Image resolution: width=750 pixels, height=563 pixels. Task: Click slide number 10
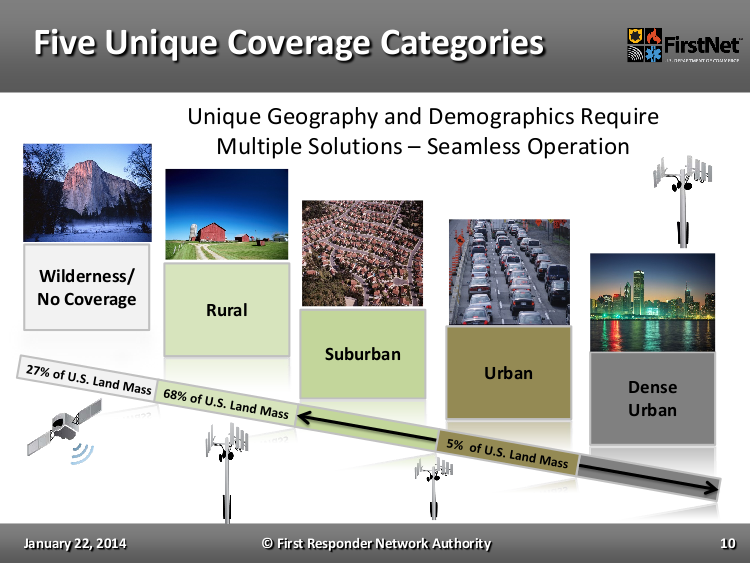click(728, 544)
